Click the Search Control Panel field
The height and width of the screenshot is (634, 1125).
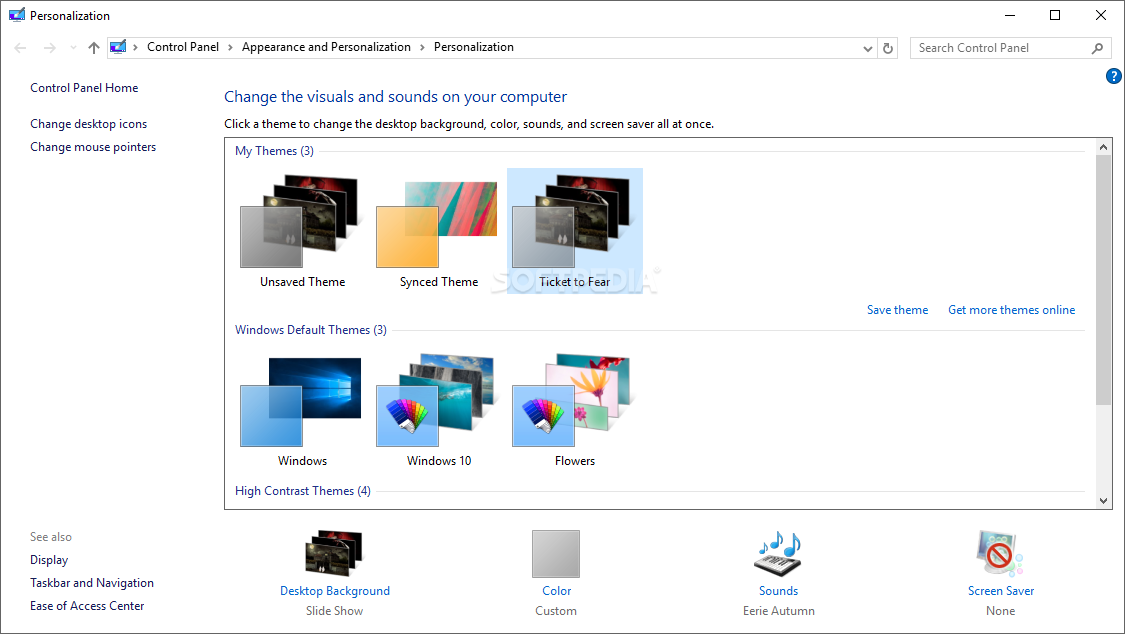pos(1010,48)
